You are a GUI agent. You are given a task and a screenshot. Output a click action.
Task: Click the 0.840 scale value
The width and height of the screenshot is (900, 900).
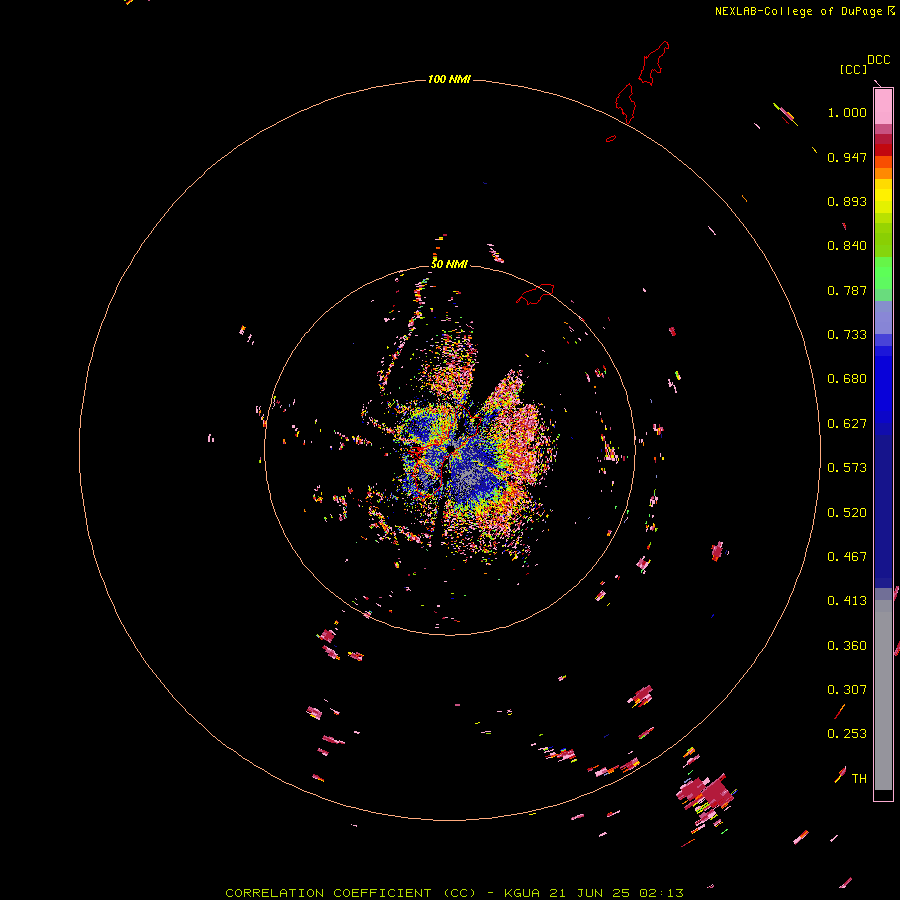[847, 246]
